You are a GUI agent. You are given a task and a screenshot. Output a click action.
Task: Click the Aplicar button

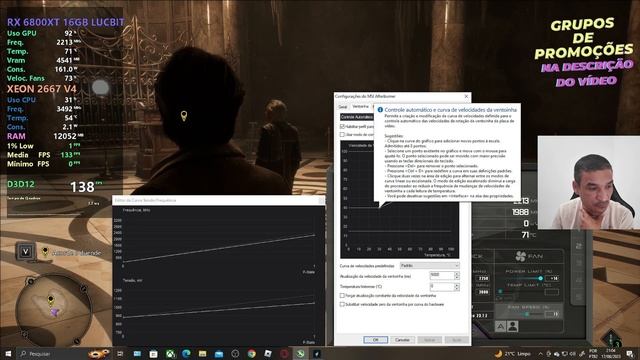tap(429, 340)
